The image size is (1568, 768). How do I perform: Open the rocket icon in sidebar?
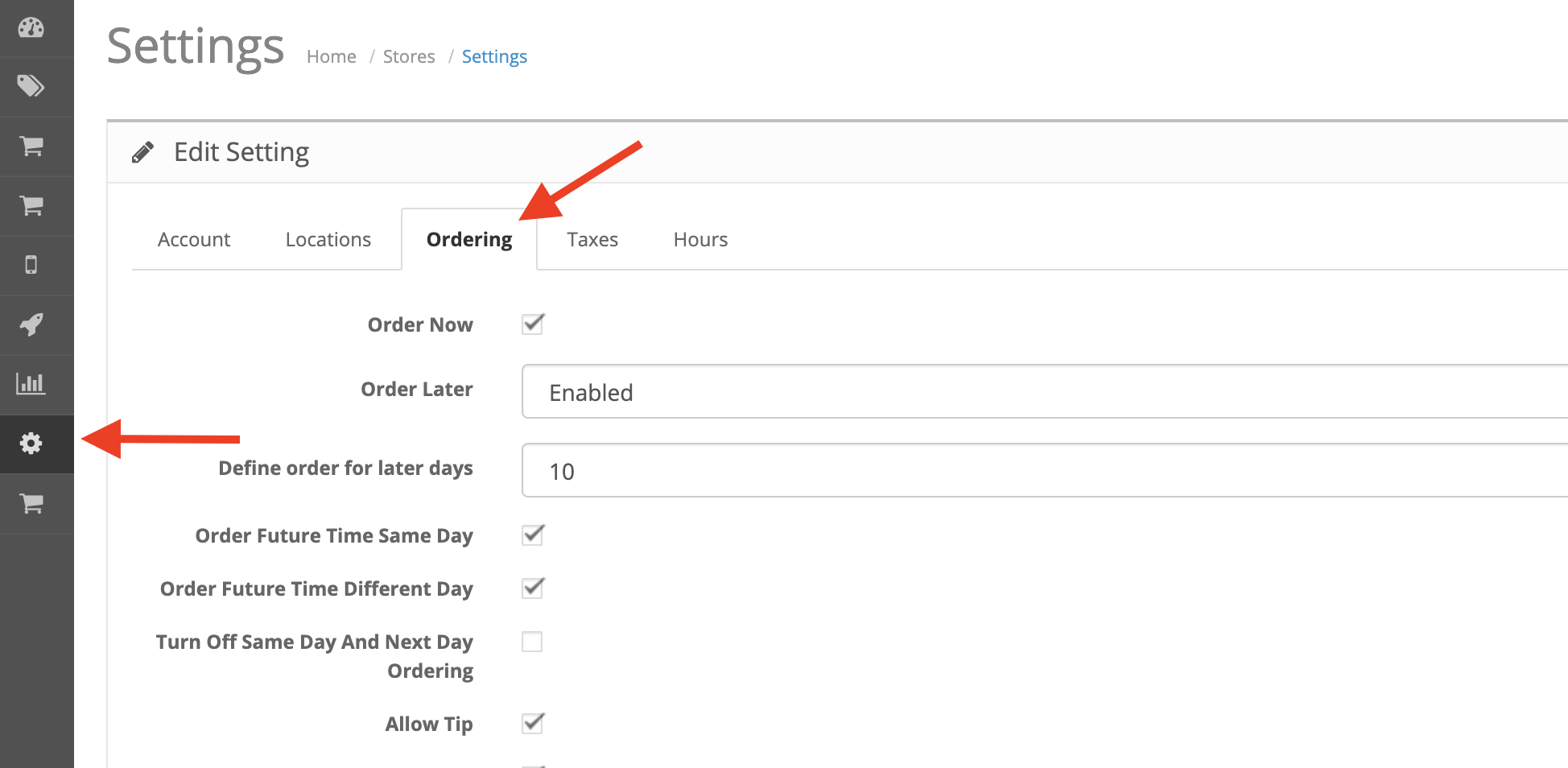[31, 324]
